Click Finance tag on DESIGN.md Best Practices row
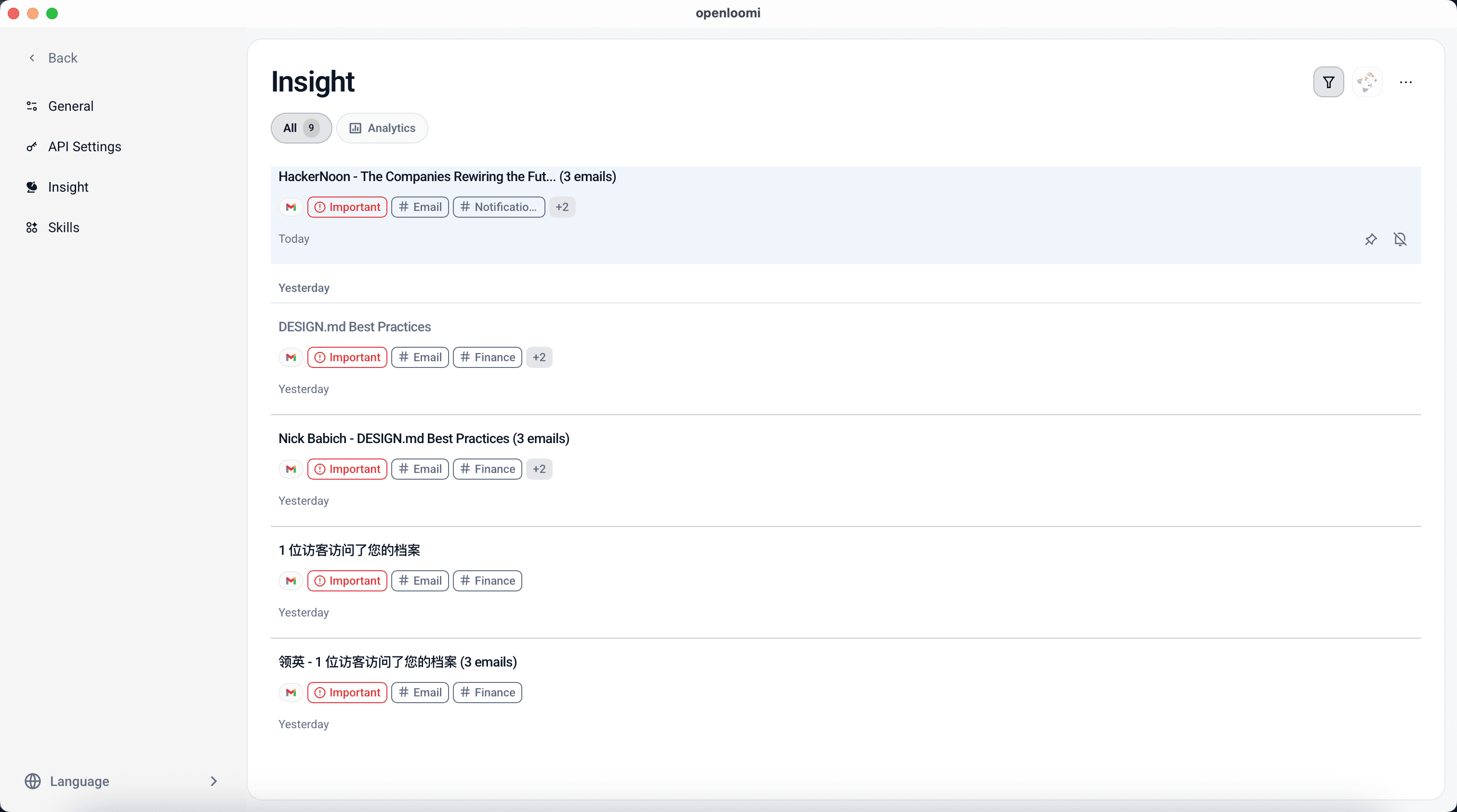 pyautogui.click(x=488, y=357)
